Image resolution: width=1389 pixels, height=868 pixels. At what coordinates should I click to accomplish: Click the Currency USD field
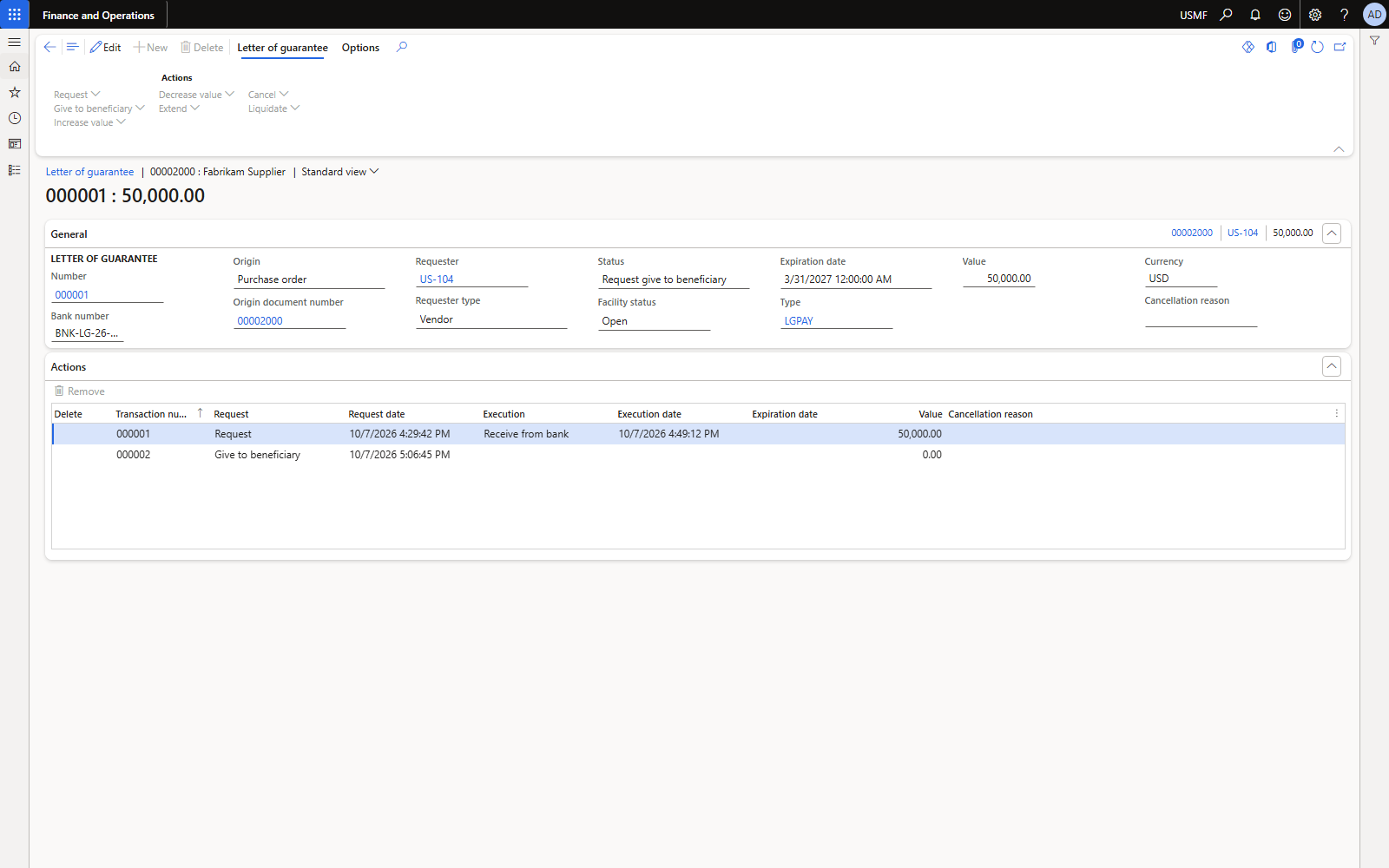[x=1181, y=279]
